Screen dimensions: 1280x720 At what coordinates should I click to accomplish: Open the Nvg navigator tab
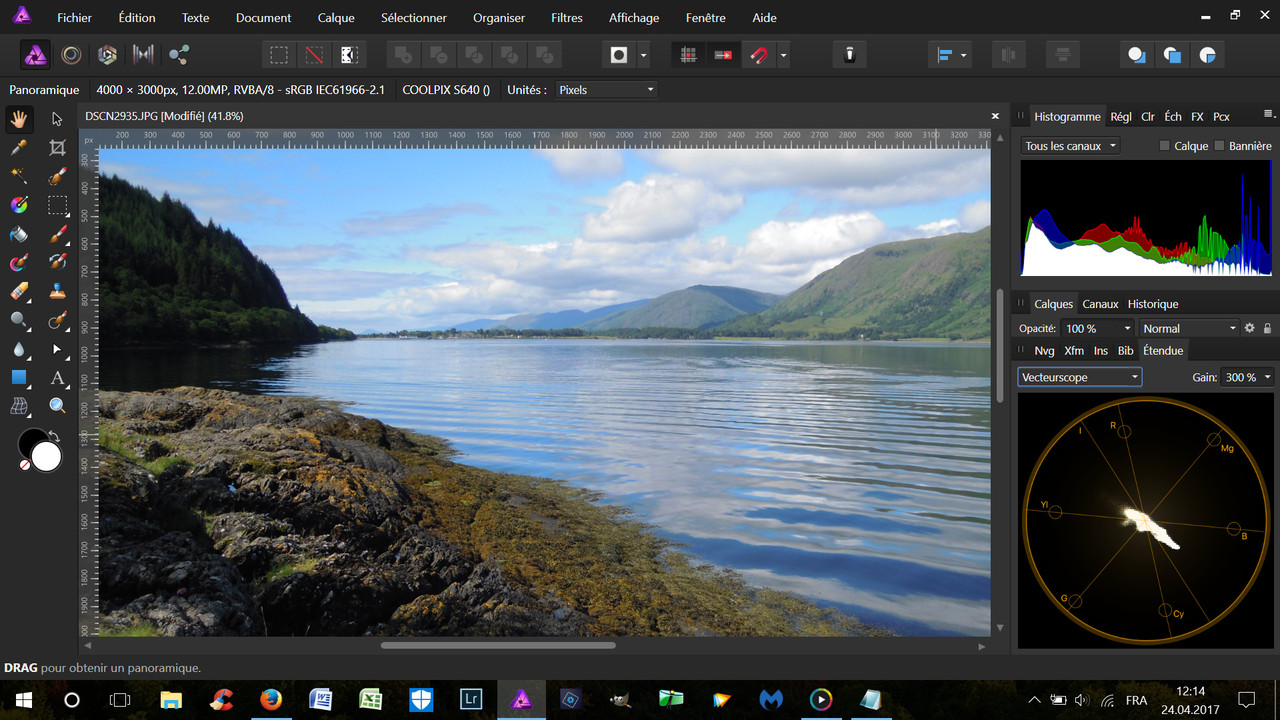pos(1044,351)
